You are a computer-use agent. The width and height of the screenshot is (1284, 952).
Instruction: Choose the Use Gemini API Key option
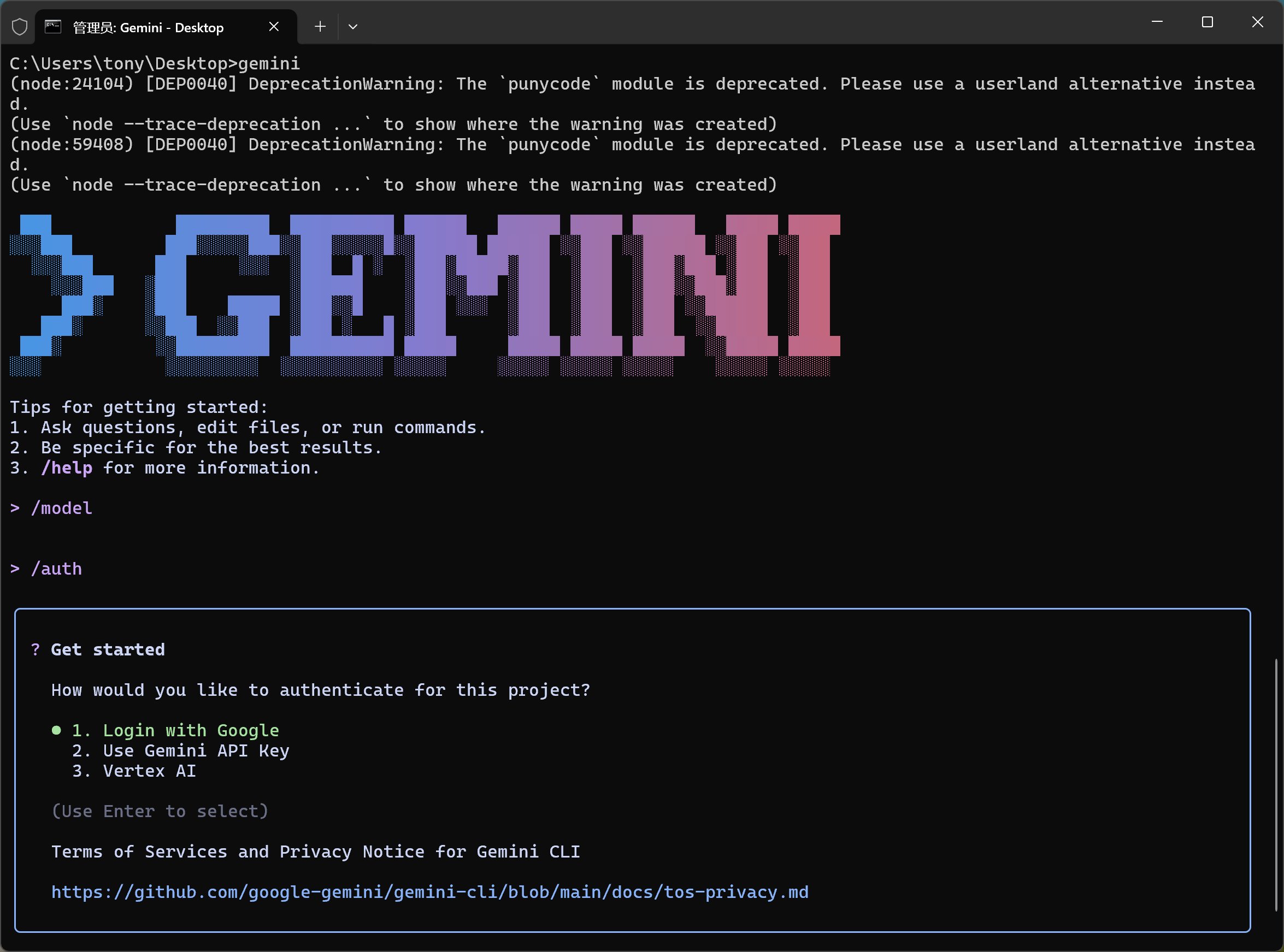point(196,750)
